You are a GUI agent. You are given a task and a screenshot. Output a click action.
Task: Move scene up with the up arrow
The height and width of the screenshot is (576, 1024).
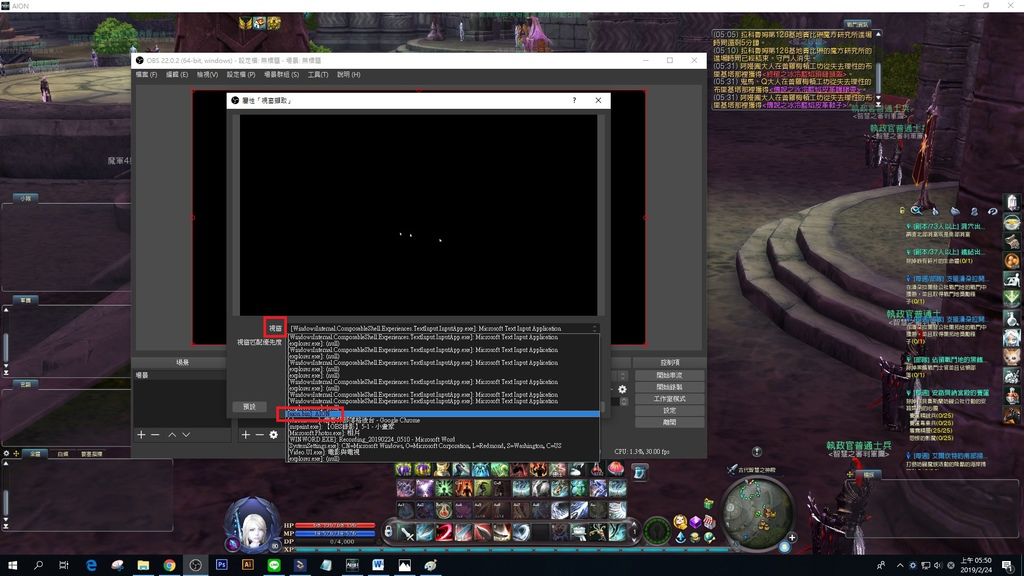click(172, 434)
